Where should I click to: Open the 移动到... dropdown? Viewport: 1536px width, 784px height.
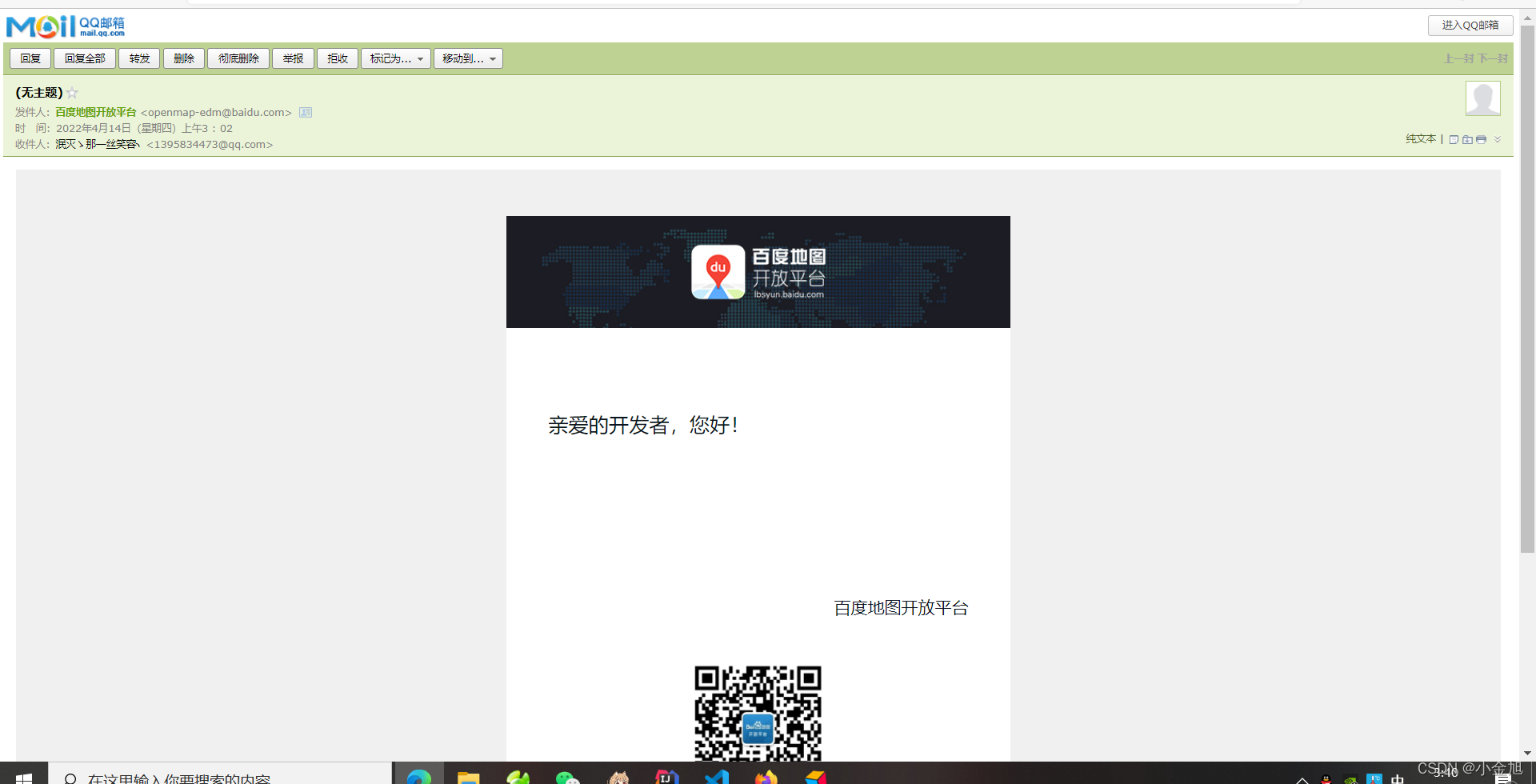(468, 58)
